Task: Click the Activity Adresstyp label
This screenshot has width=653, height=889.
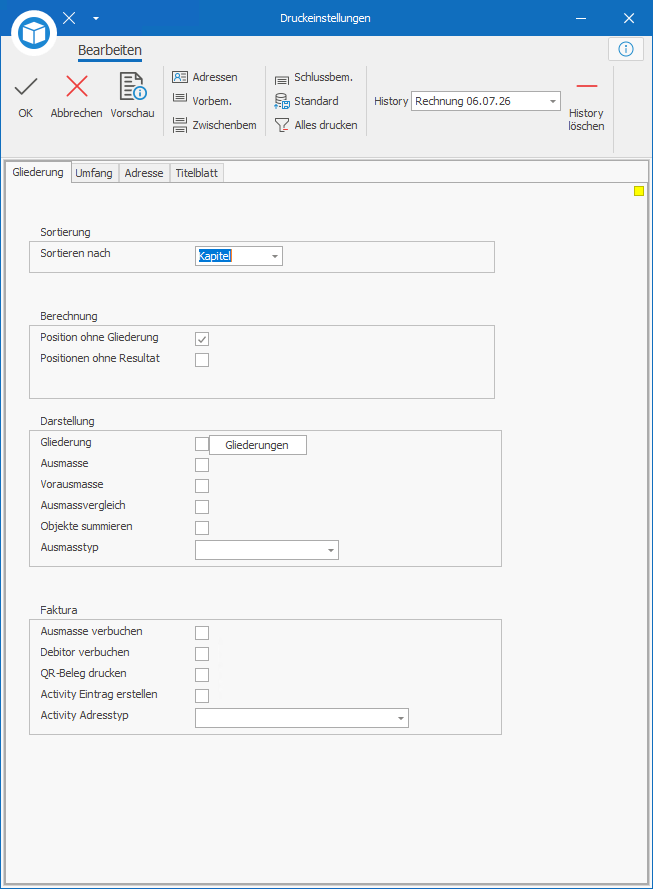Action: click(84, 715)
